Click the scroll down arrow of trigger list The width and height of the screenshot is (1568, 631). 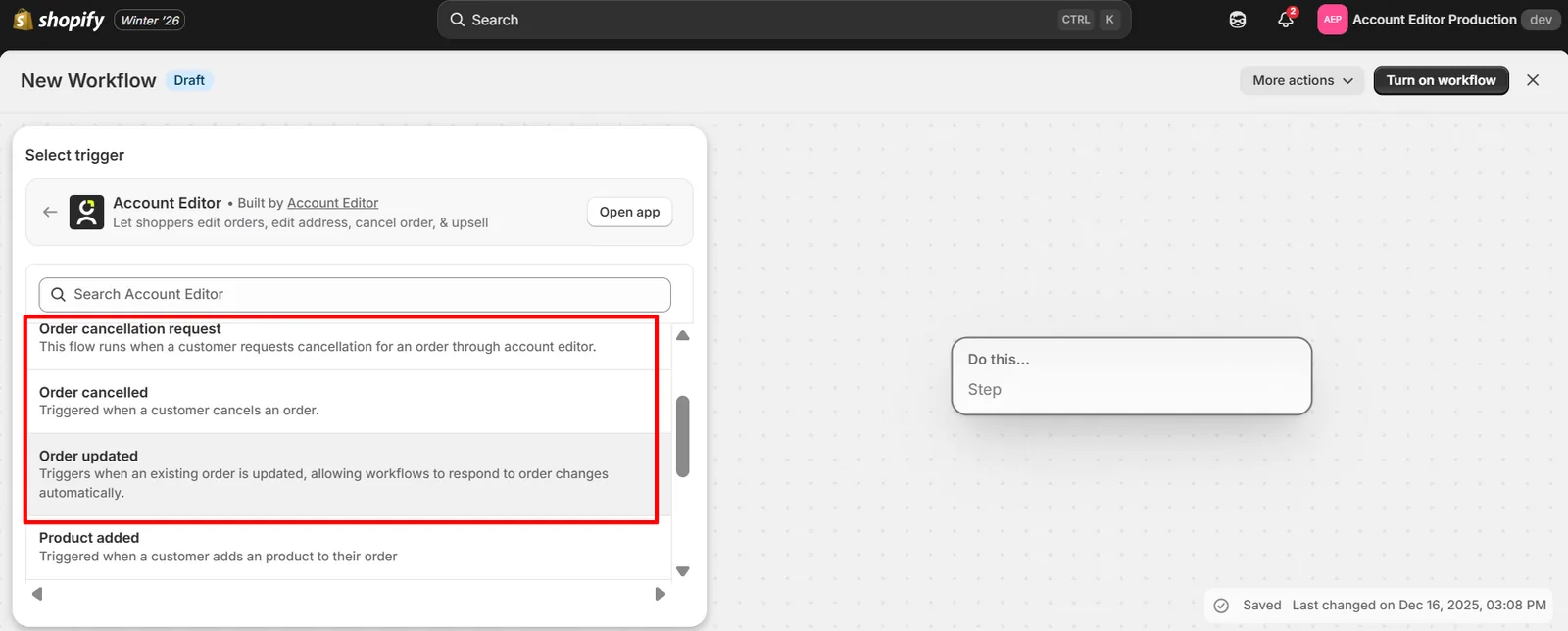point(683,571)
